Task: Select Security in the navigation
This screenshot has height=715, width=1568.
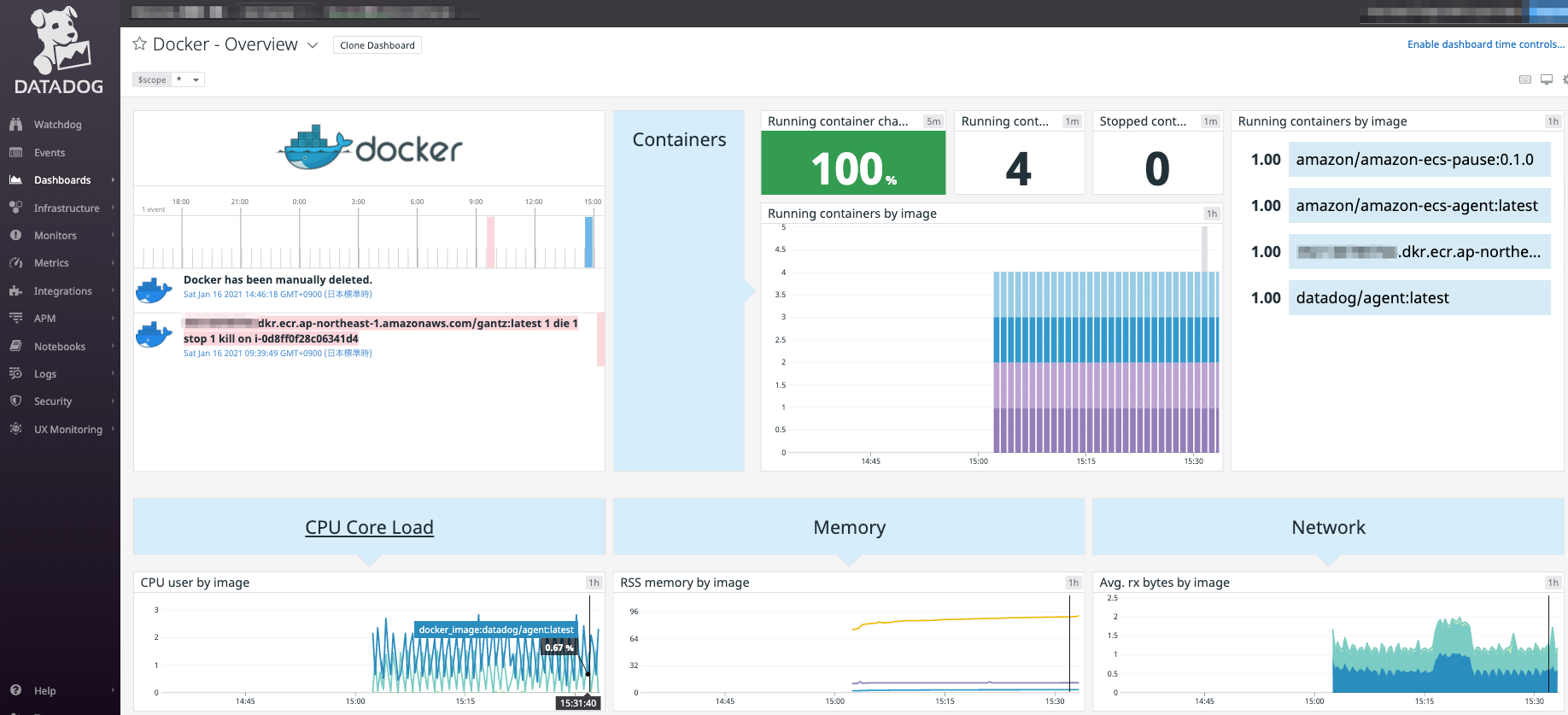Action: [53, 401]
